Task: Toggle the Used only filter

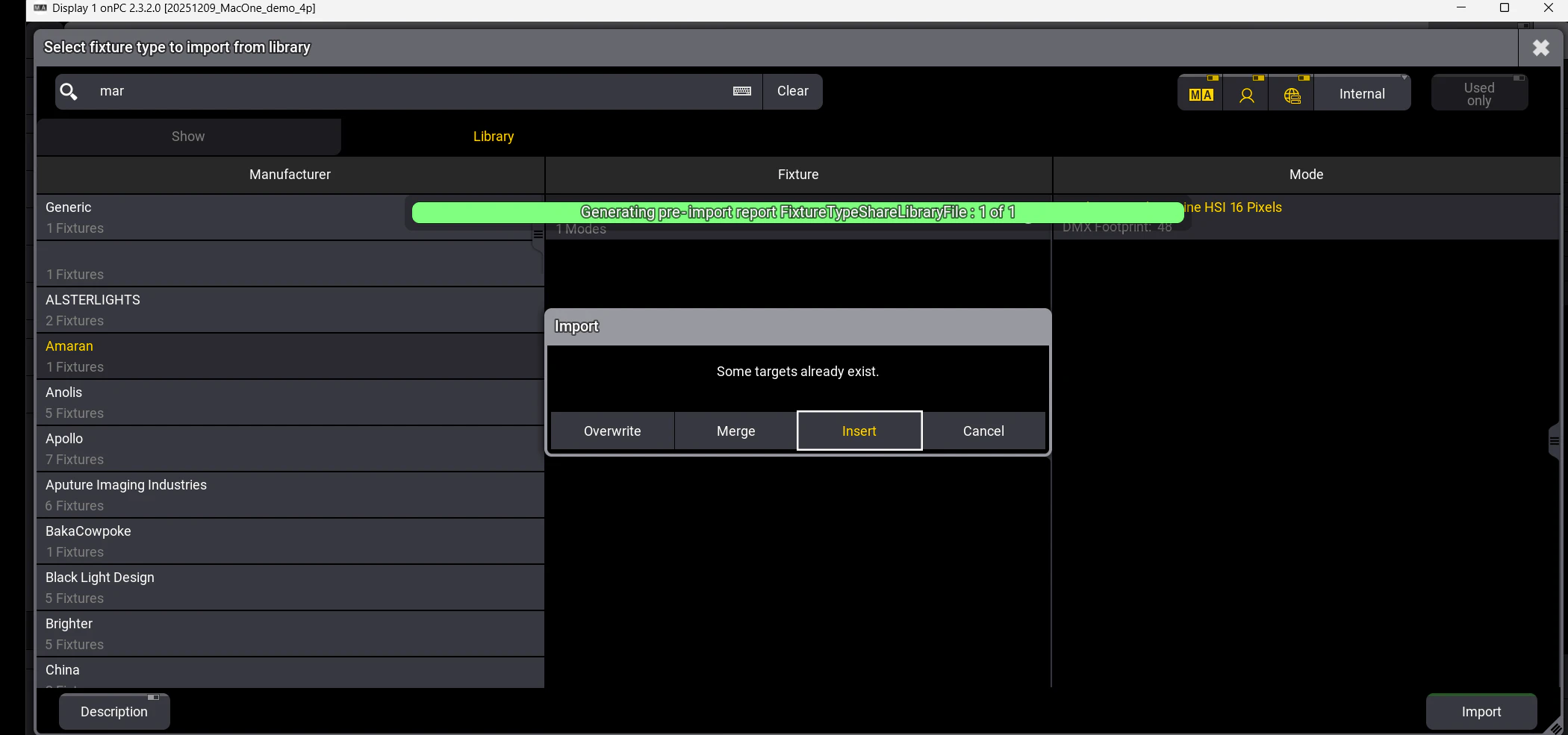Action: 1479,93
